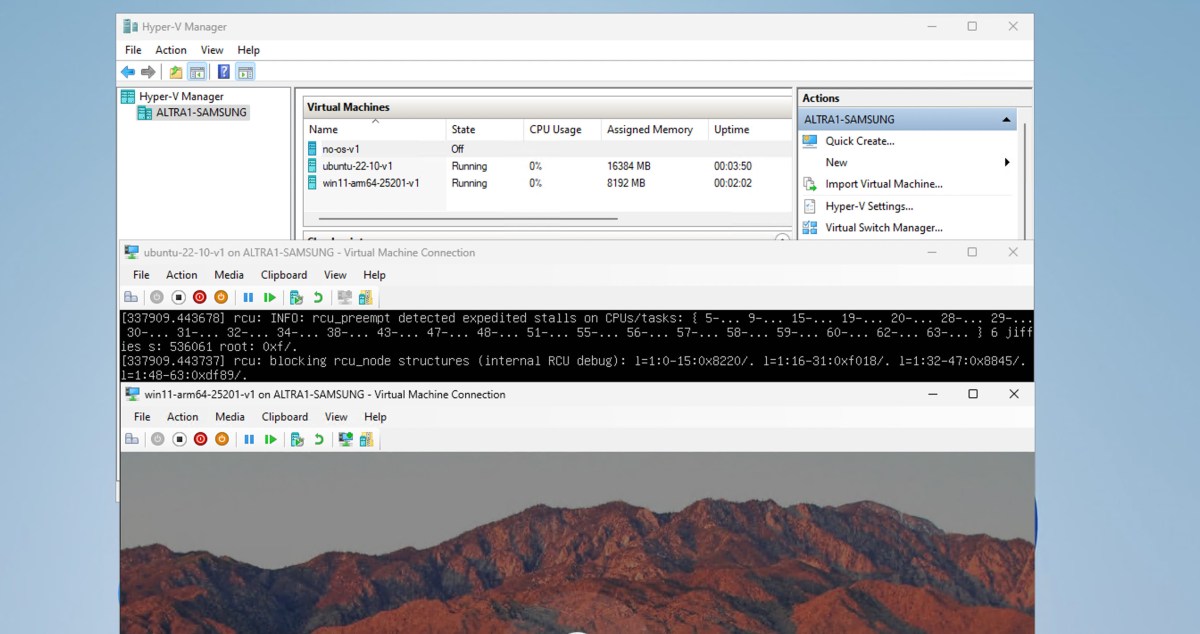Viewport: 1200px width, 634px height.
Task: Click greyed Start icon in win11-arm64-25201-v1 toolbar
Action: 156,439
